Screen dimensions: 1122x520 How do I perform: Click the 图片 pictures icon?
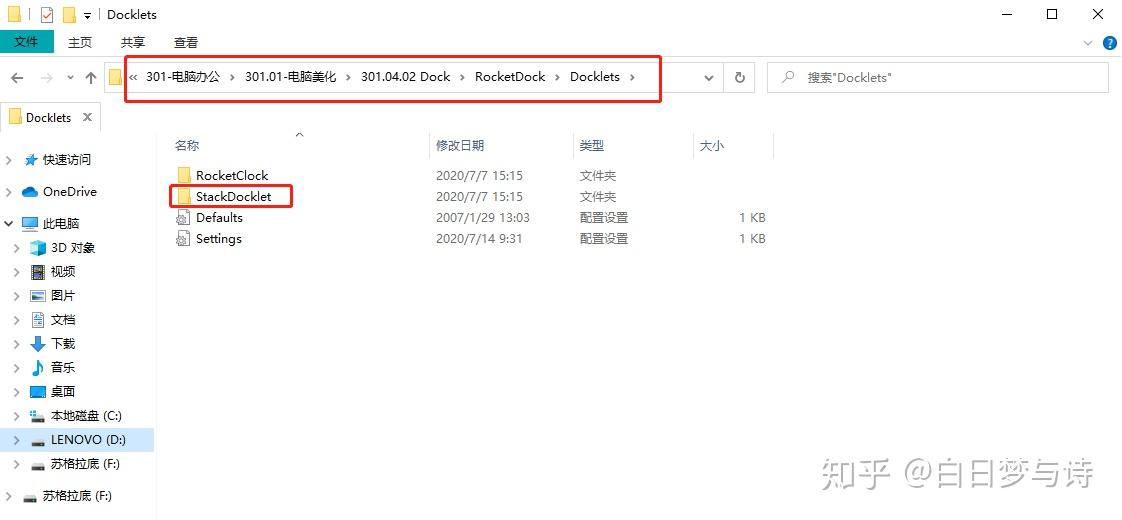click(38, 296)
